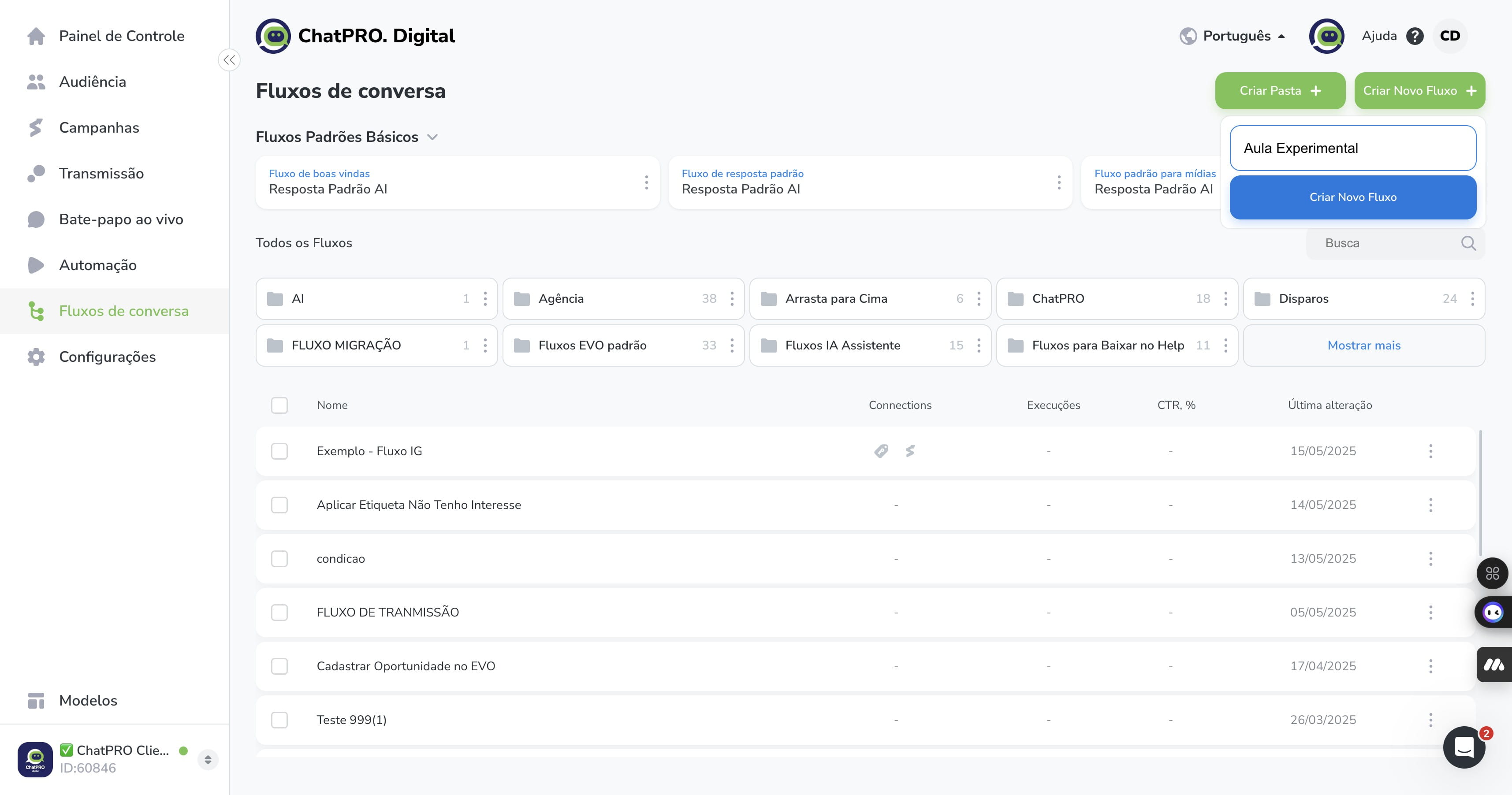
Task: Collapse the sidebar with double-chevron icon
Action: click(229, 60)
